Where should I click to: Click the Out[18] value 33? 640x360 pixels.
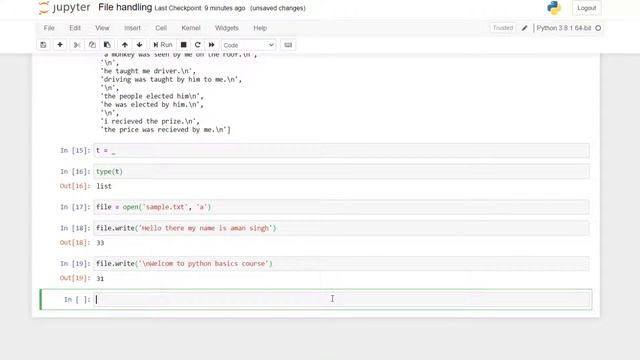pos(100,243)
